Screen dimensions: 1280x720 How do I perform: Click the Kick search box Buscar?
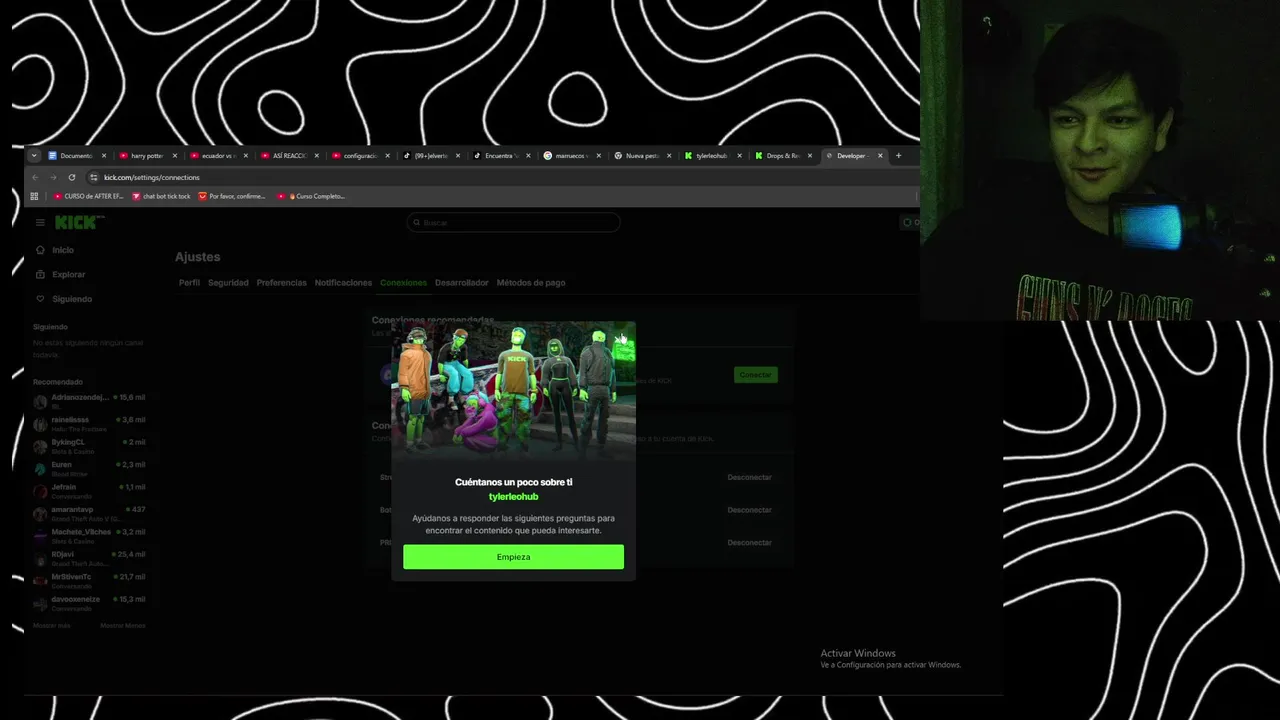point(513,223)
